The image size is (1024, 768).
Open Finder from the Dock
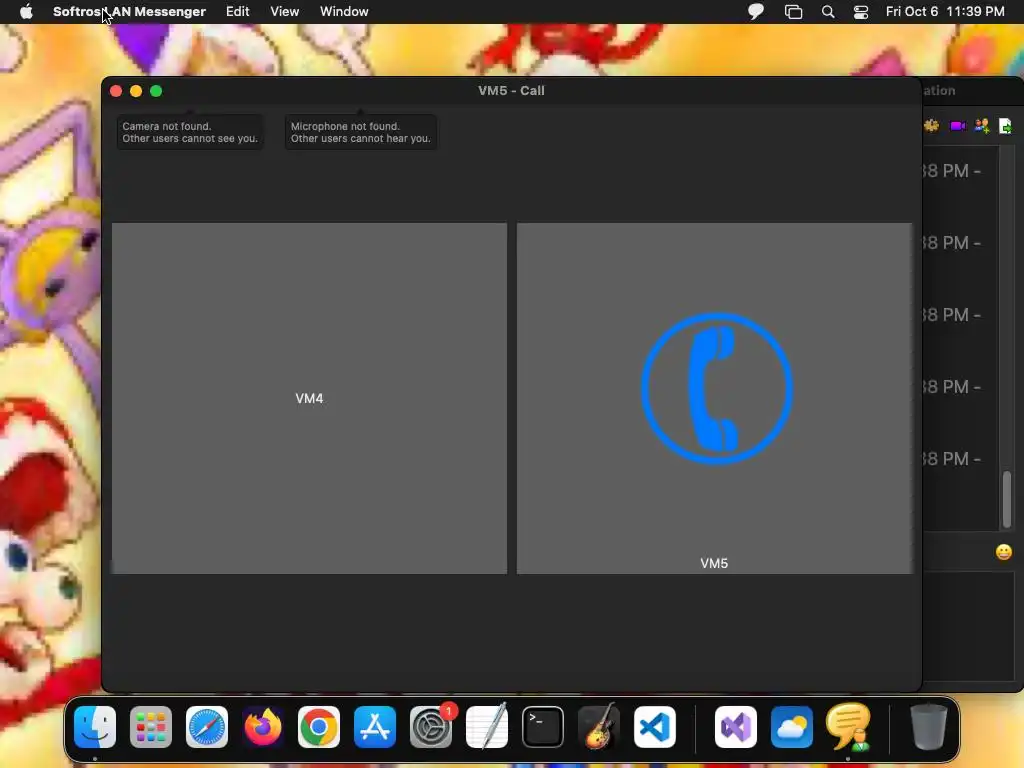click(x=95, y=727)
